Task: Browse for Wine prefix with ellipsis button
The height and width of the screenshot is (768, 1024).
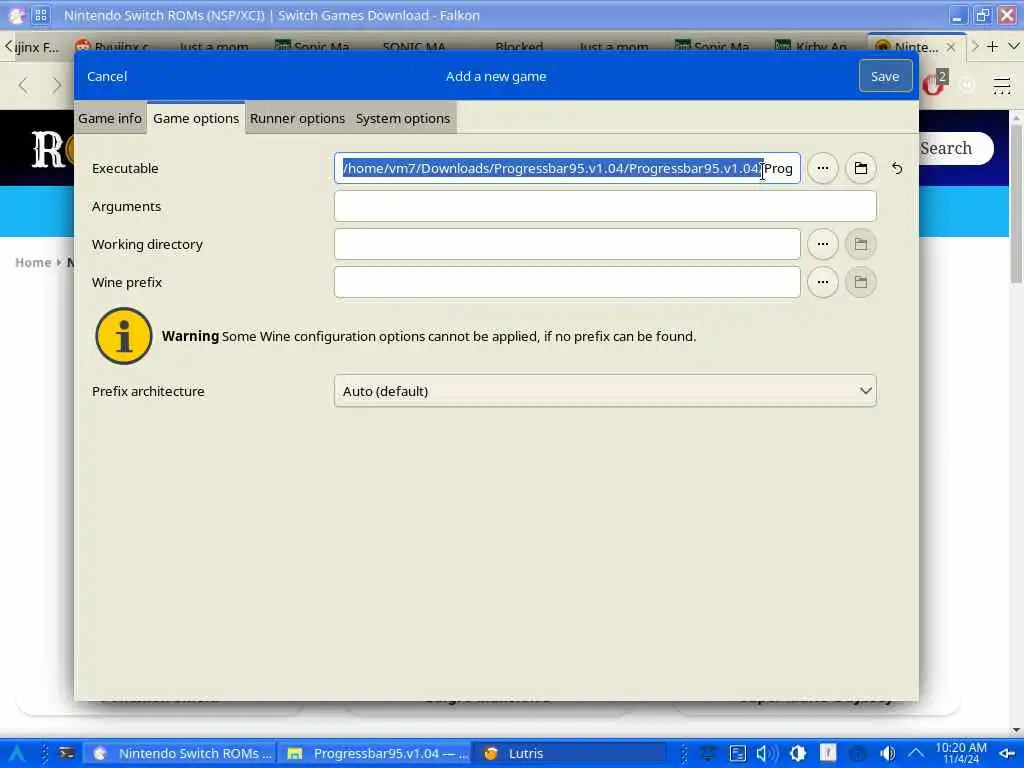Action: tap(823, 282)
